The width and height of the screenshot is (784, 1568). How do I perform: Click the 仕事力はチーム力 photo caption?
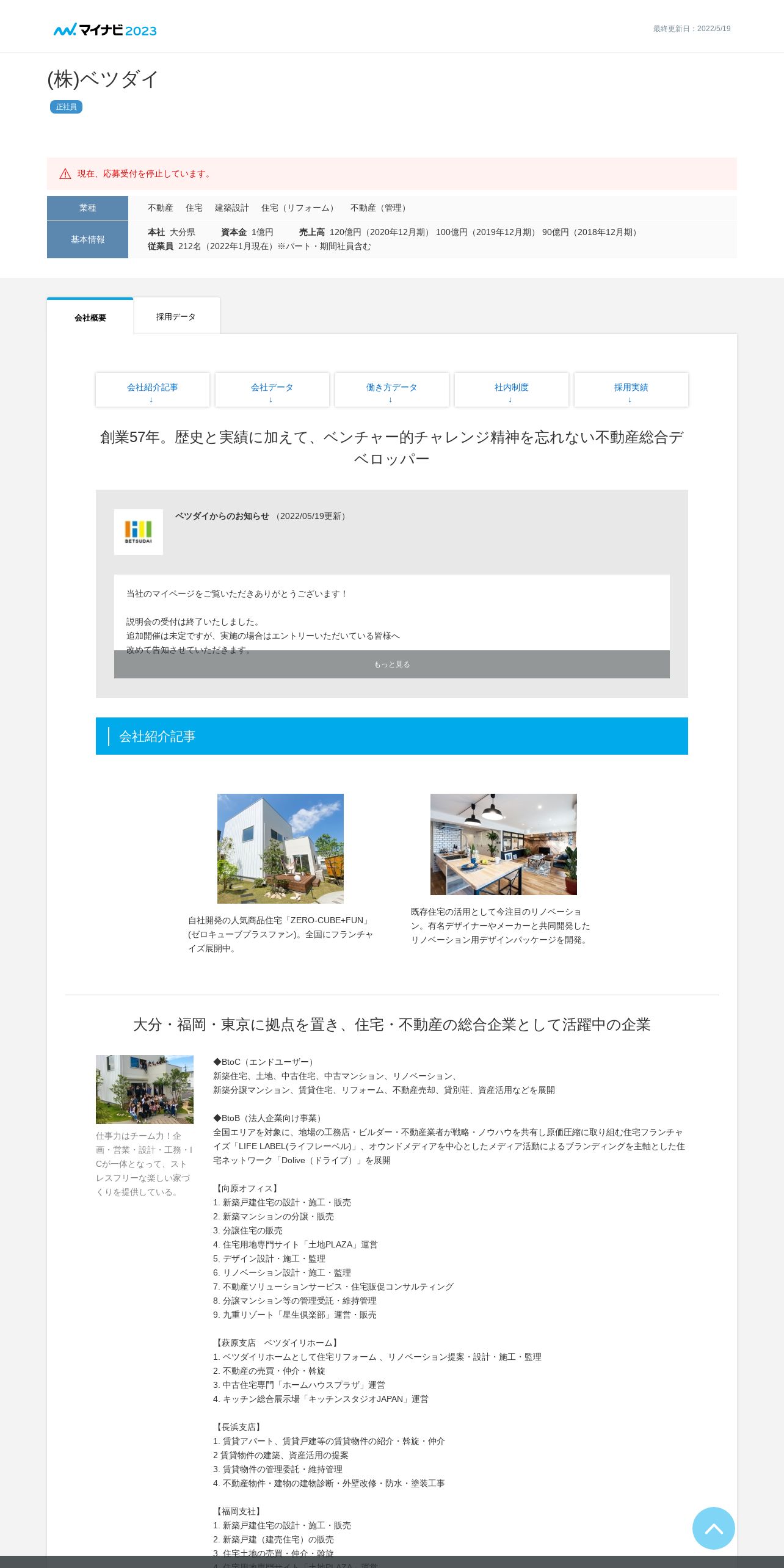click(144, 1164)
